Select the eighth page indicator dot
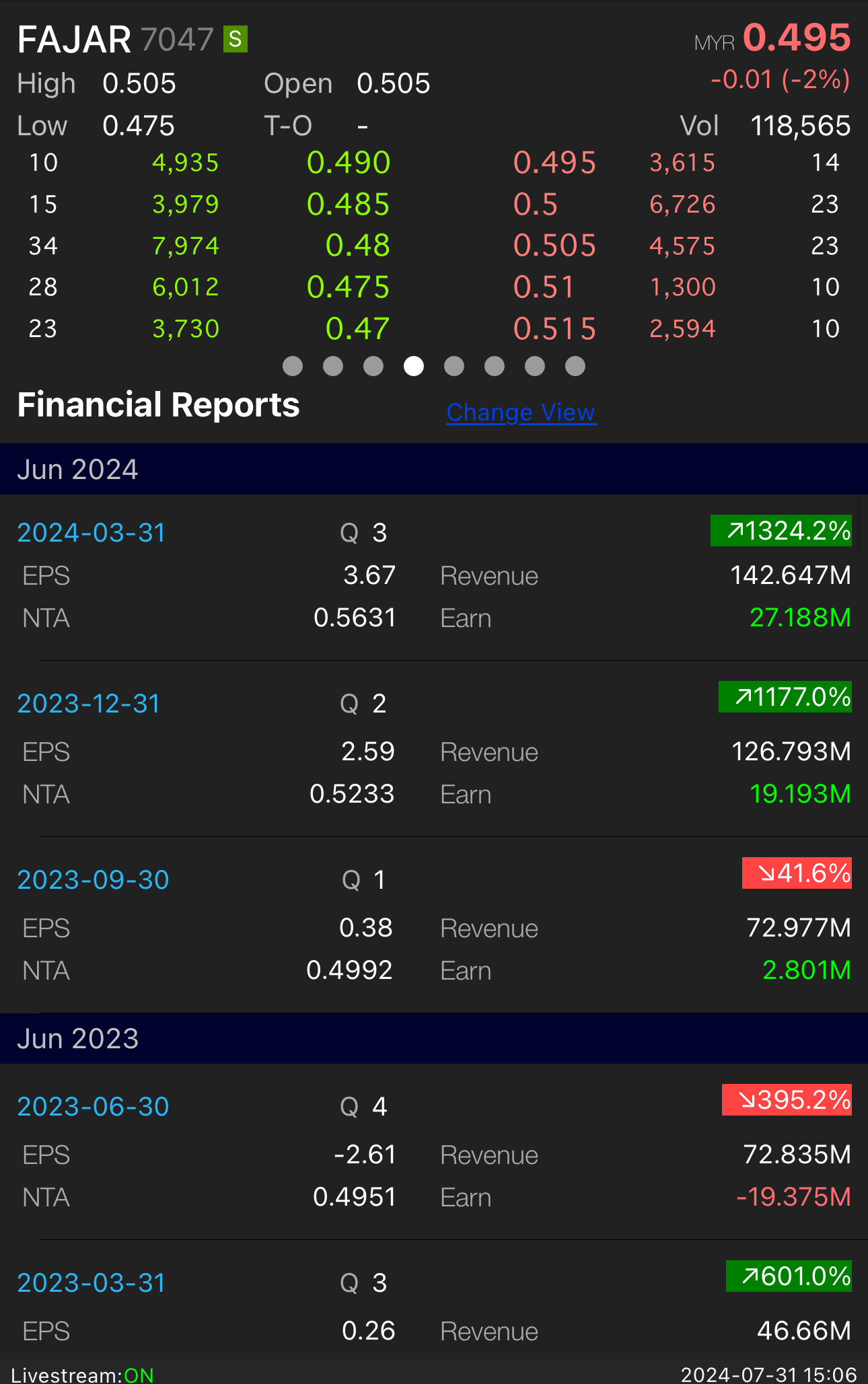This screenshot has height=1384, width=868. pos(575,366)
